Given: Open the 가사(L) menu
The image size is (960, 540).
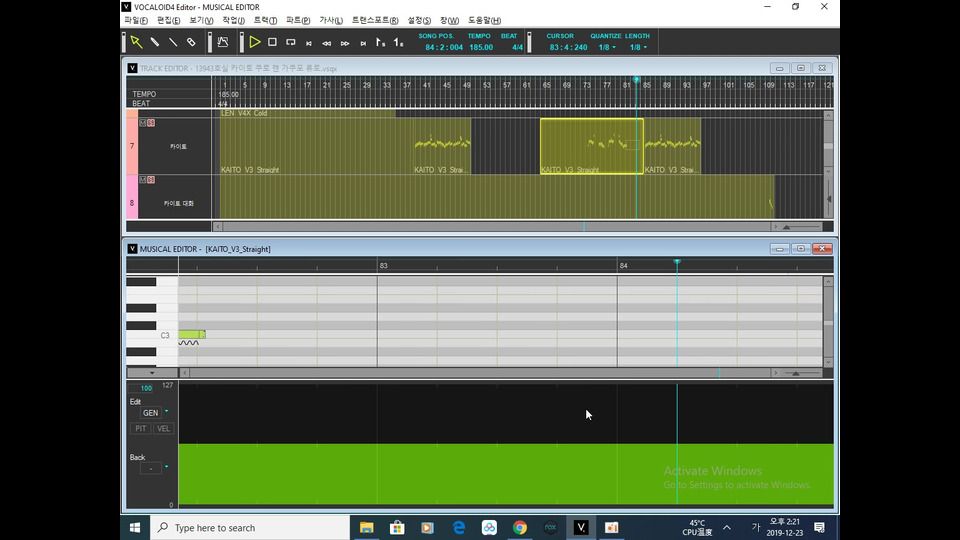Looking at the screenshot, I should [x=331, y=20].
